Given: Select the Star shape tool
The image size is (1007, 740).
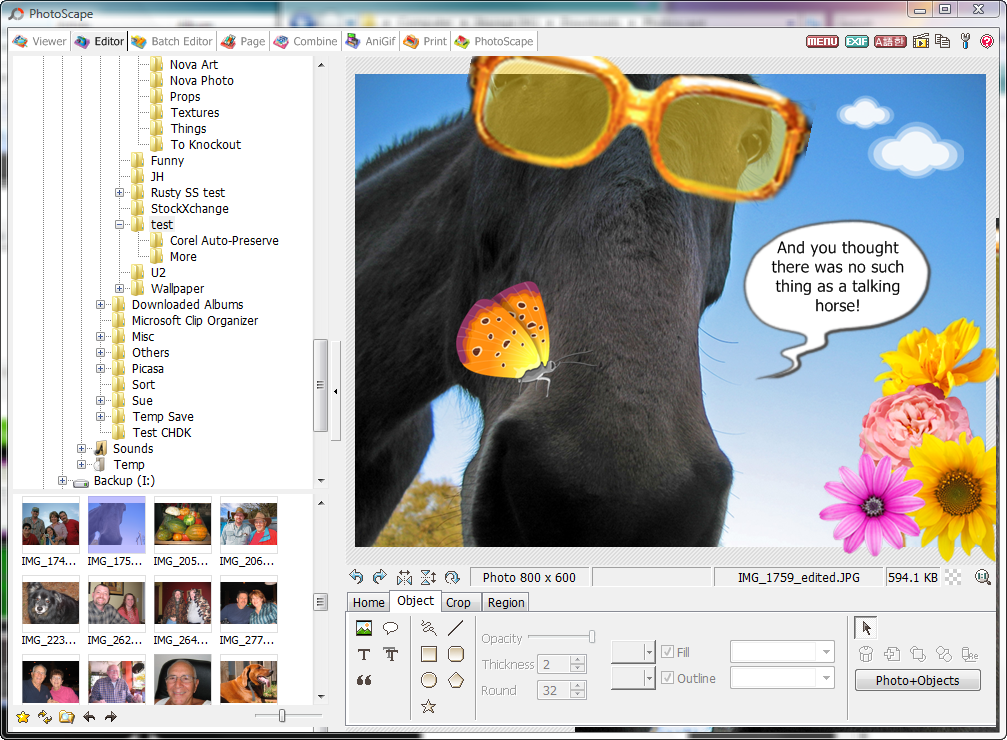Looking at the screenshot, I should pos(429,707).
